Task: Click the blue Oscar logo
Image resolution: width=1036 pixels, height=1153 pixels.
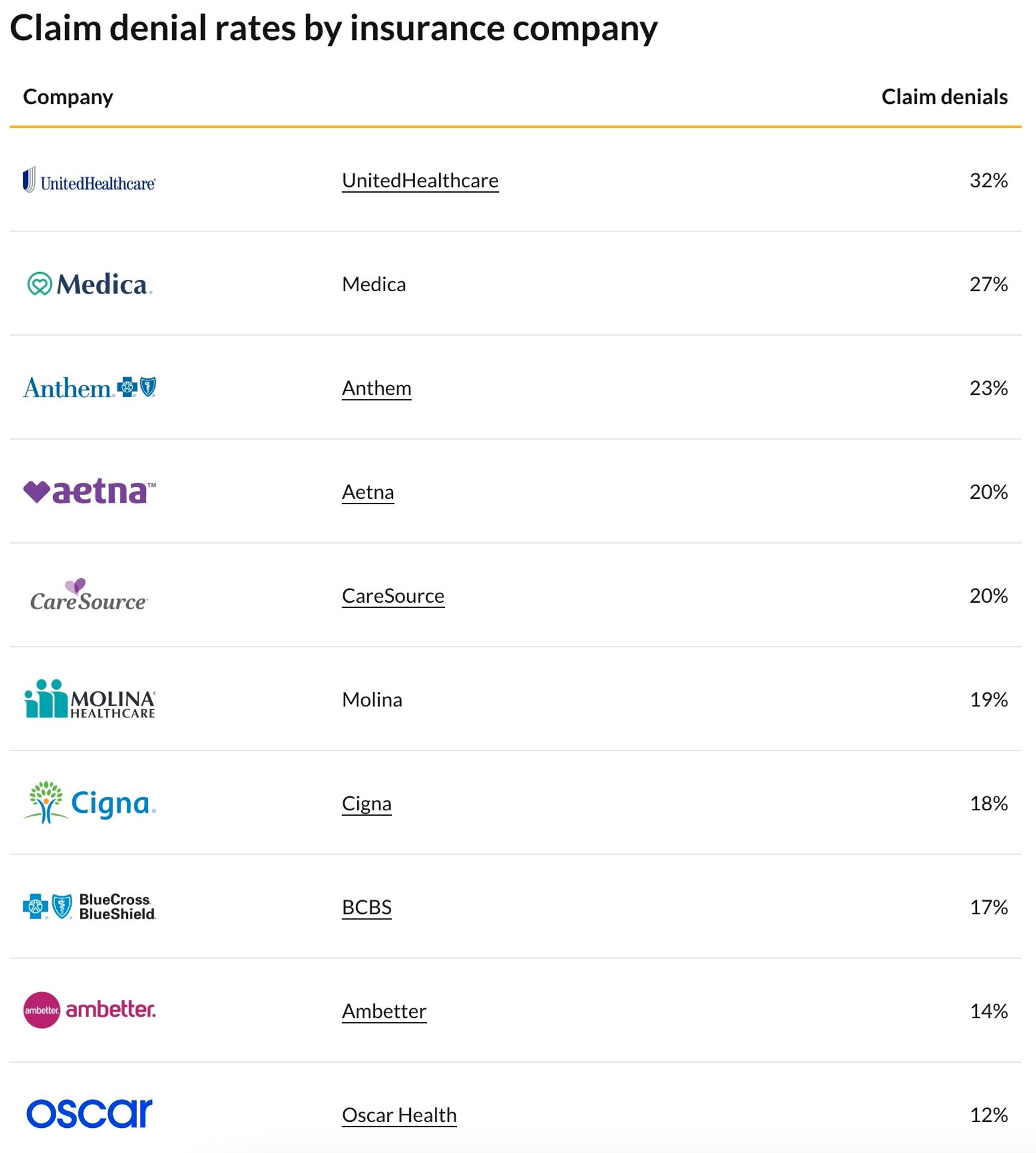Action: [x=90, y=1114]
